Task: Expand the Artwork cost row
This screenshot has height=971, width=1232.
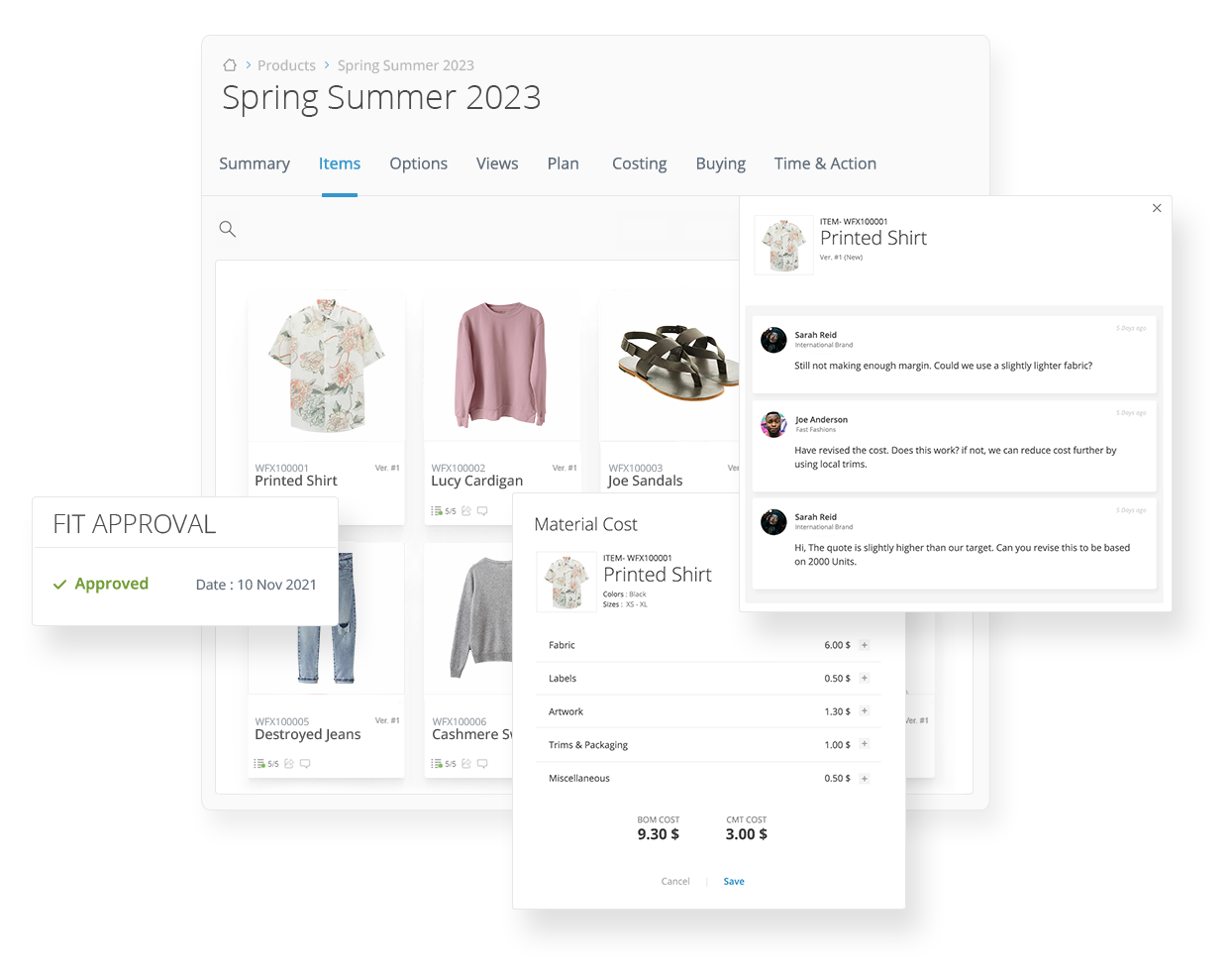Action: click(x=865, y=711)
